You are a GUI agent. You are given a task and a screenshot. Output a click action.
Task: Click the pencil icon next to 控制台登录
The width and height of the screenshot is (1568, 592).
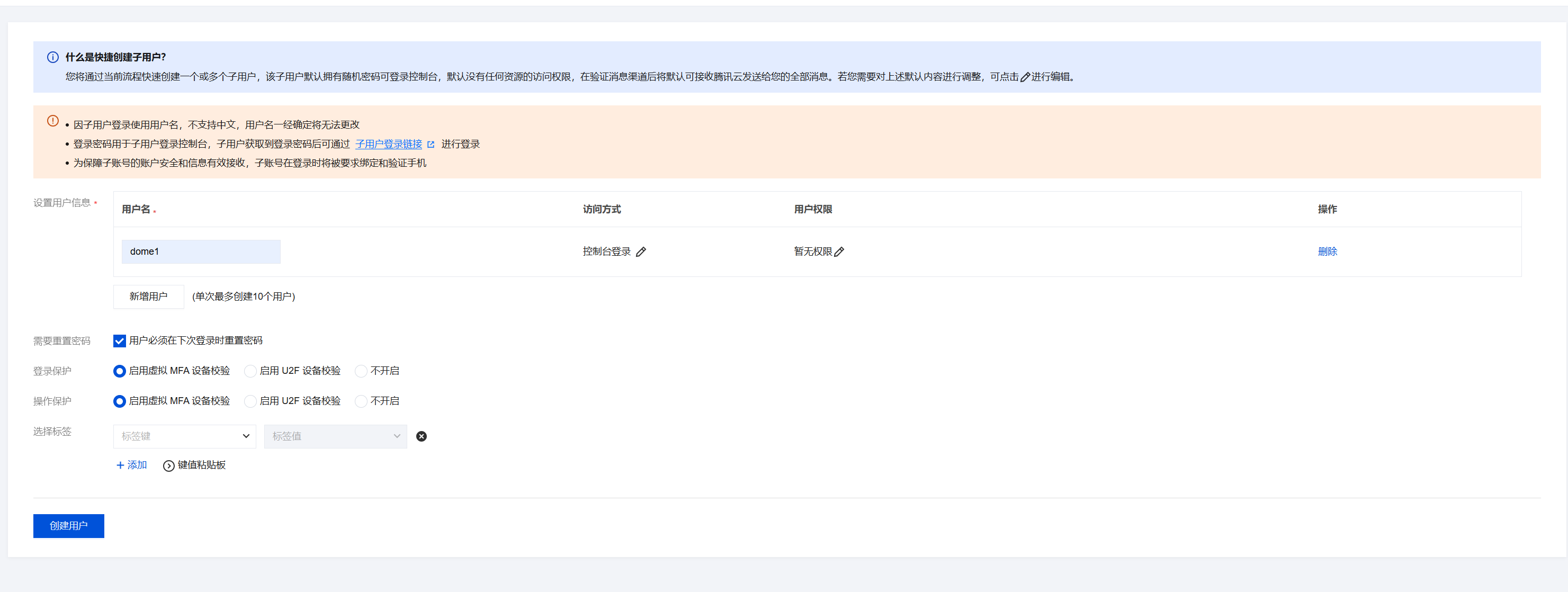pyautogui.click(x=641, y=252)
